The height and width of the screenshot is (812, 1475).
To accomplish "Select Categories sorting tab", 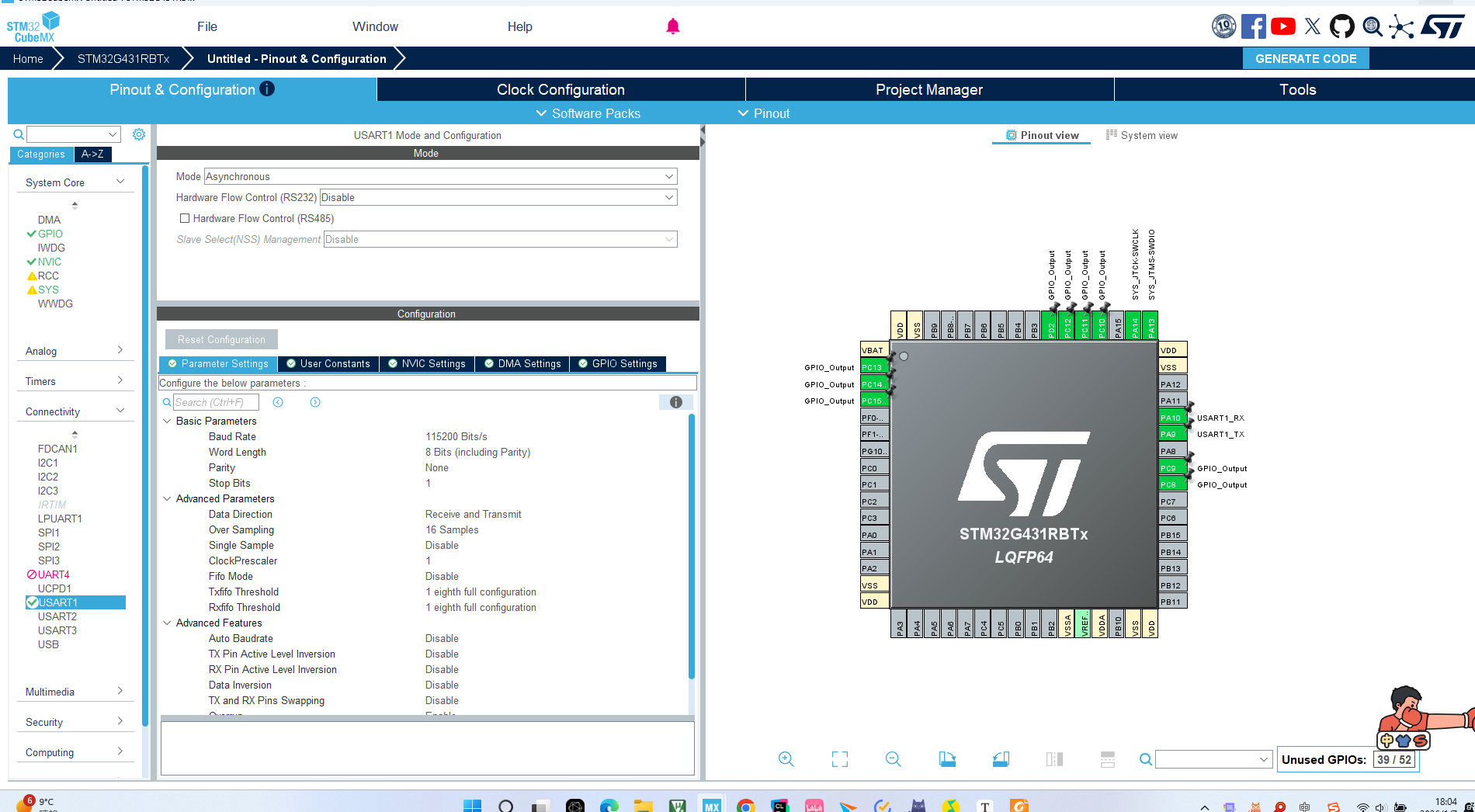I will click(x=41, y=154).
